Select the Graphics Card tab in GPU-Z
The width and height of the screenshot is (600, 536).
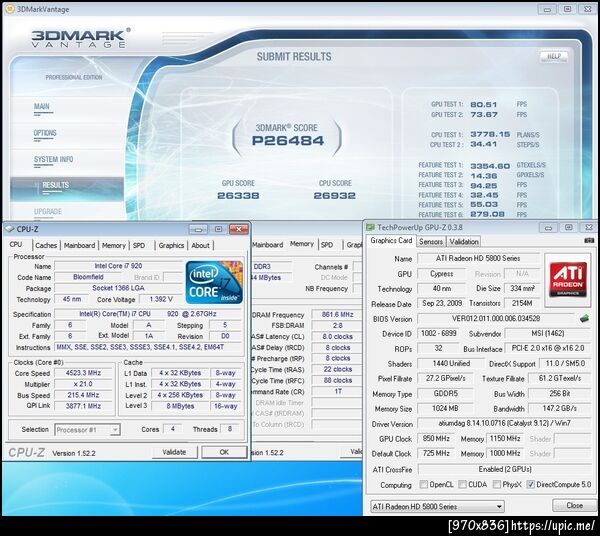(x=391, y=240)
